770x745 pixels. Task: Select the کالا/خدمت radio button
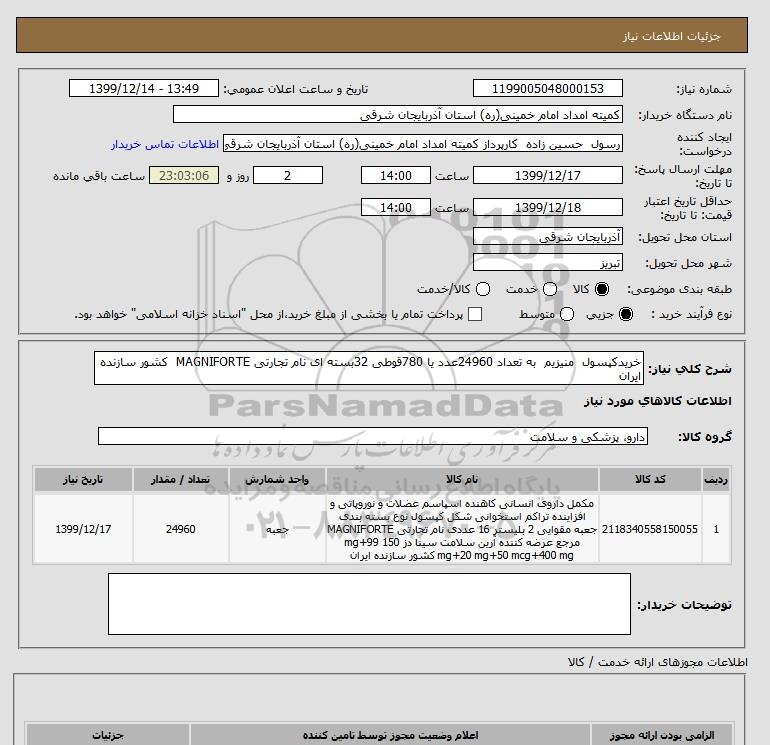click(x=483, y=289)
